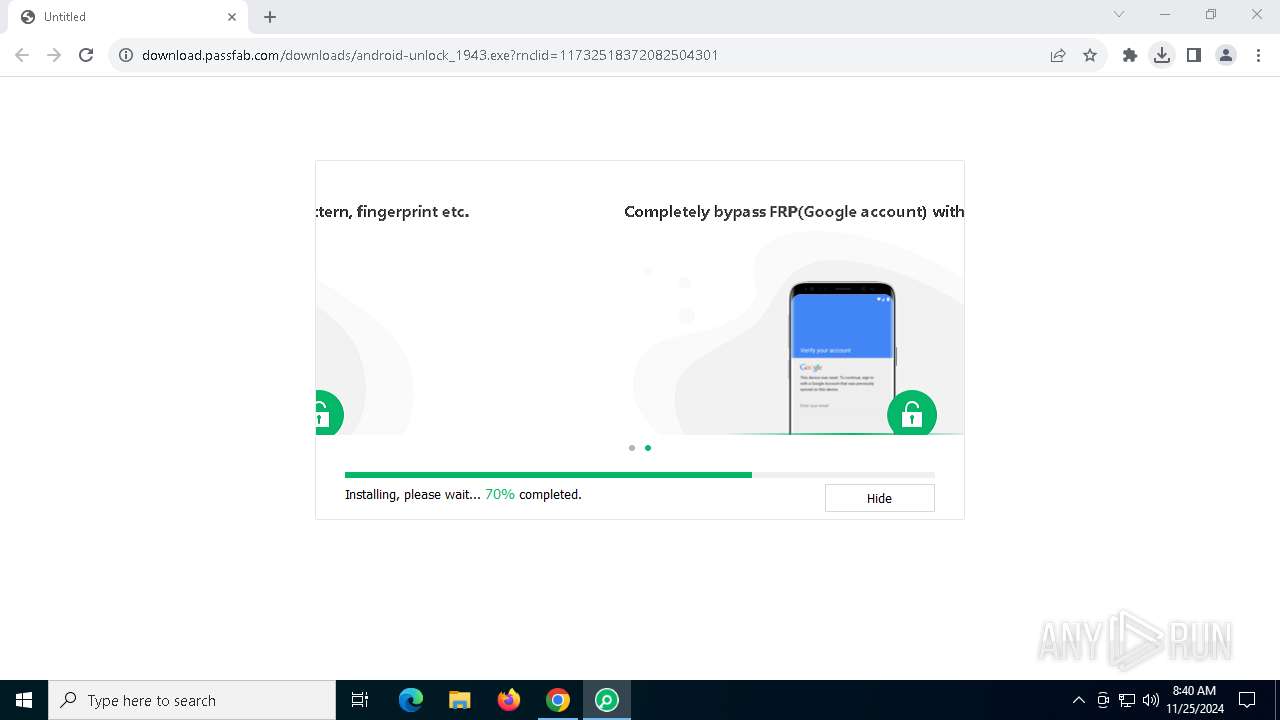1280x720 pixels.
Task: Bookmark this tab with star icon
Action: click(x=1090, y=55)
